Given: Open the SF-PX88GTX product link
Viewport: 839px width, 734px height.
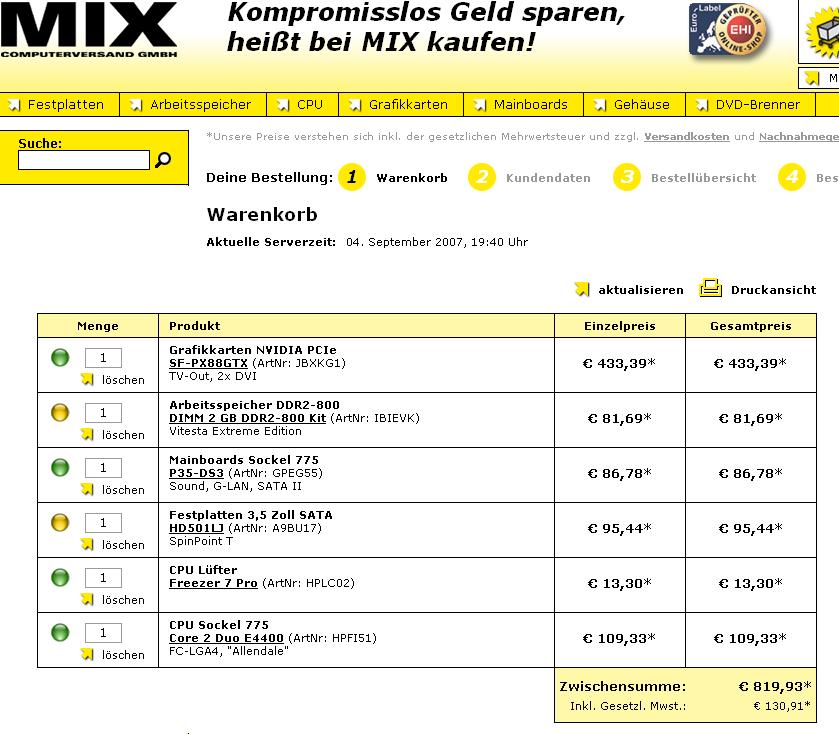Looking at the screenshot, I should pos(209,363).
